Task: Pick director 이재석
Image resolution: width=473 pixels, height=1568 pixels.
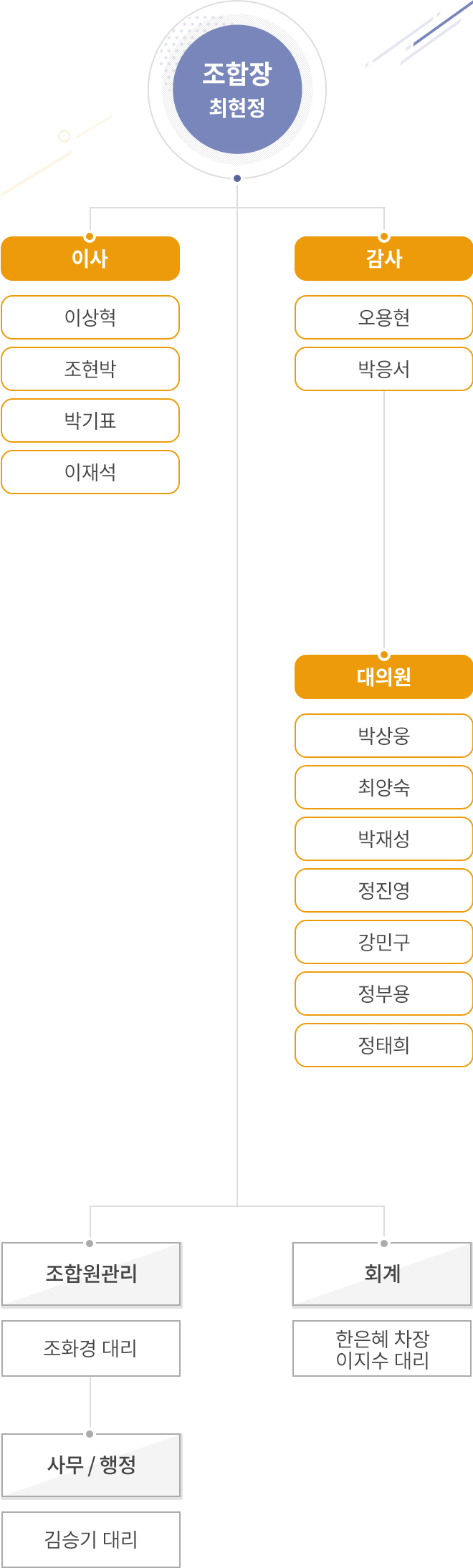Action: click(90, 472)
